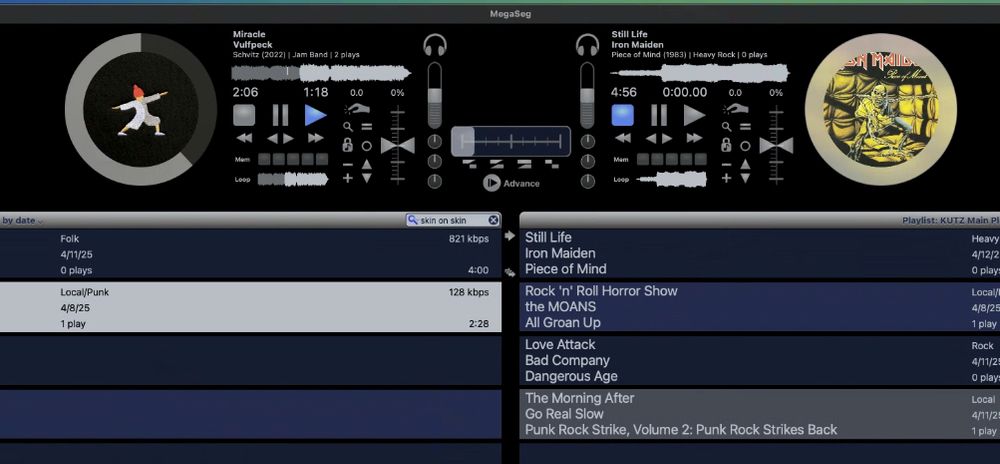Seek within the Miracle track waveform
Image resolution: width=1000 pixels, height=464 pixels.
click(321, 73)
